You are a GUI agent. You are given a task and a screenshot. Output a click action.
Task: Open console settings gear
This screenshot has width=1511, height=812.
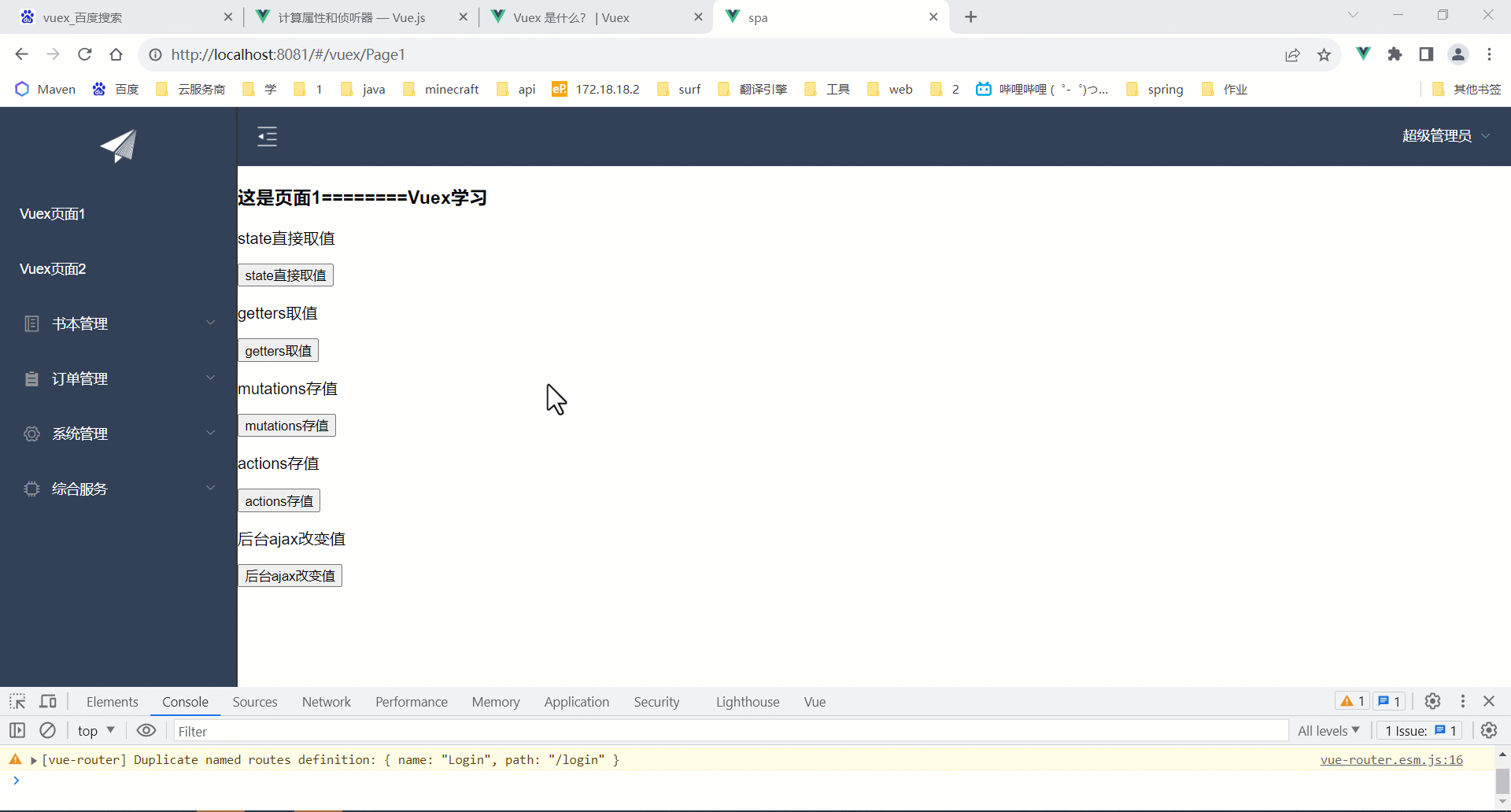tap(1489, 730)
